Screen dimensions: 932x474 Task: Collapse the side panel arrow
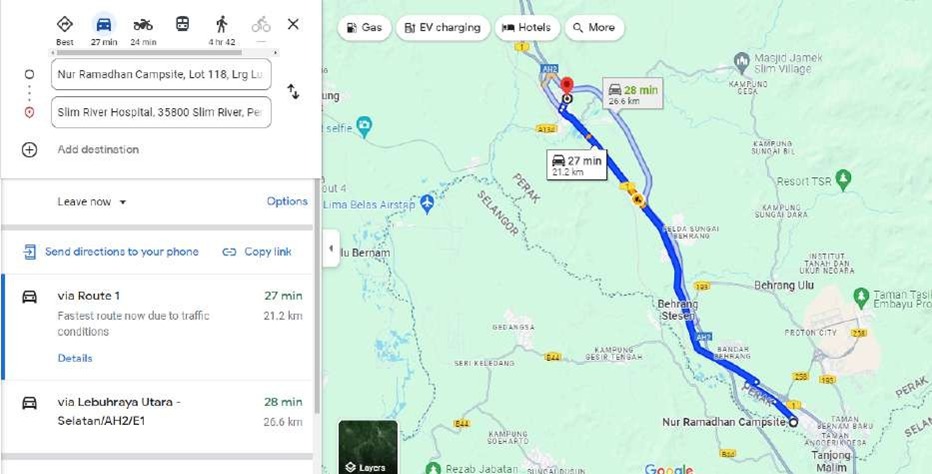tap(331, 248)
